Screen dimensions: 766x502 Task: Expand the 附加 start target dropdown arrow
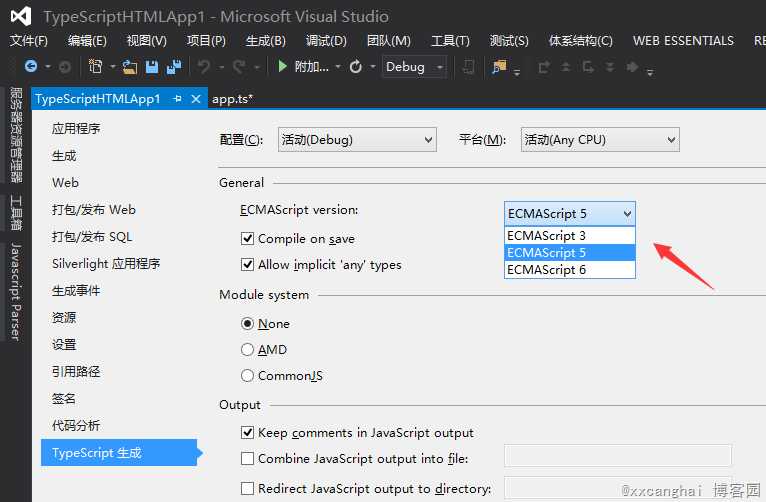click(338, 66)
